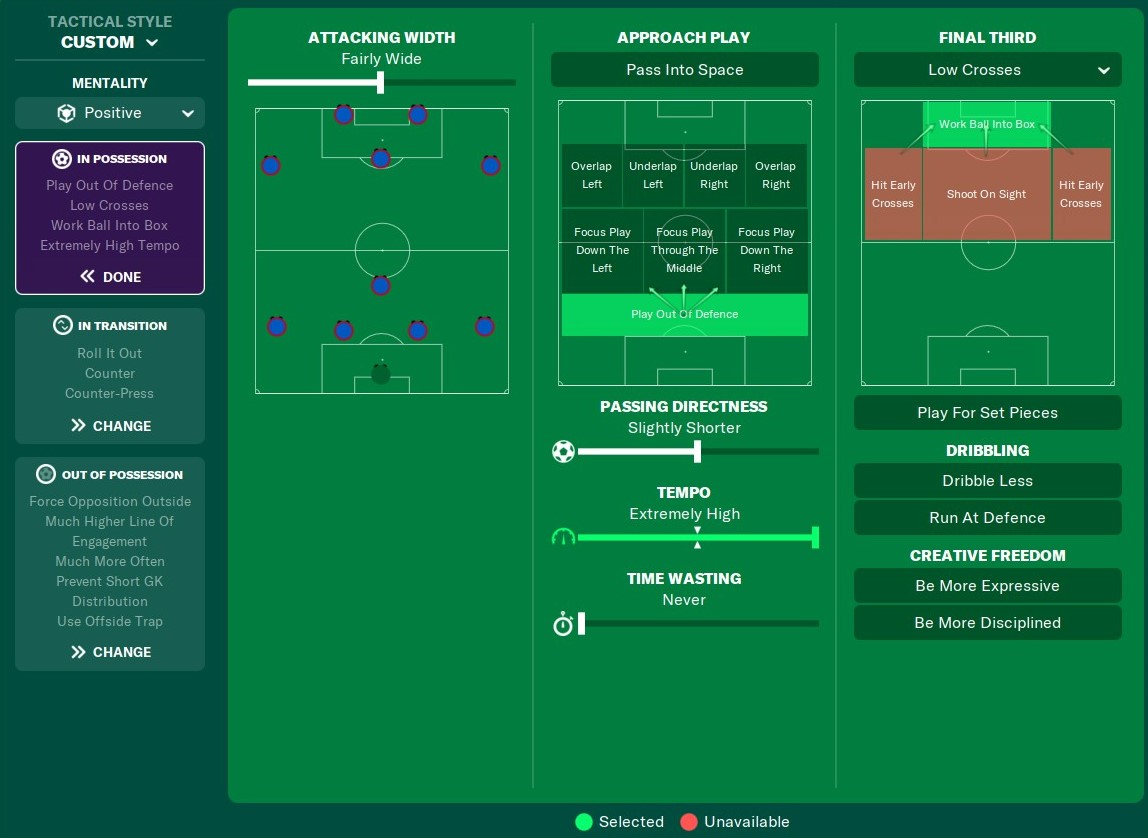Screen dimensions: 1148x838
Task: Click the tempo gauge icon
Action: (x=563, y=538)
